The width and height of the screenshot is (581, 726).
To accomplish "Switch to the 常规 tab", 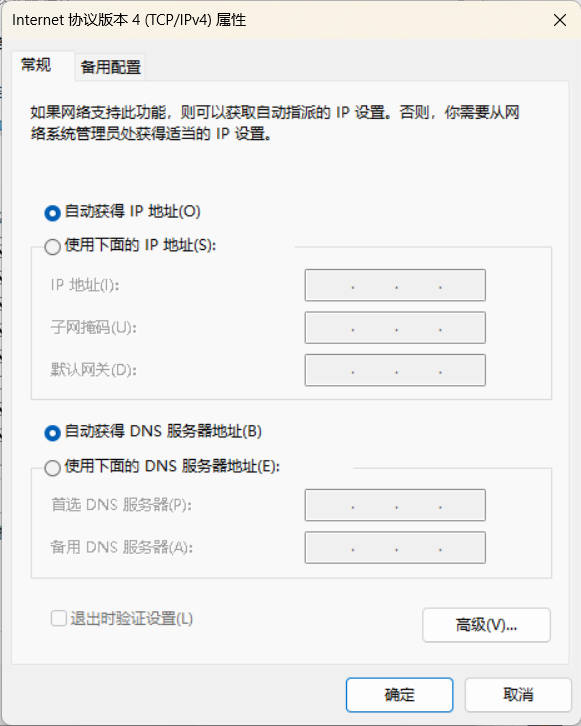I will click(37, 65).
